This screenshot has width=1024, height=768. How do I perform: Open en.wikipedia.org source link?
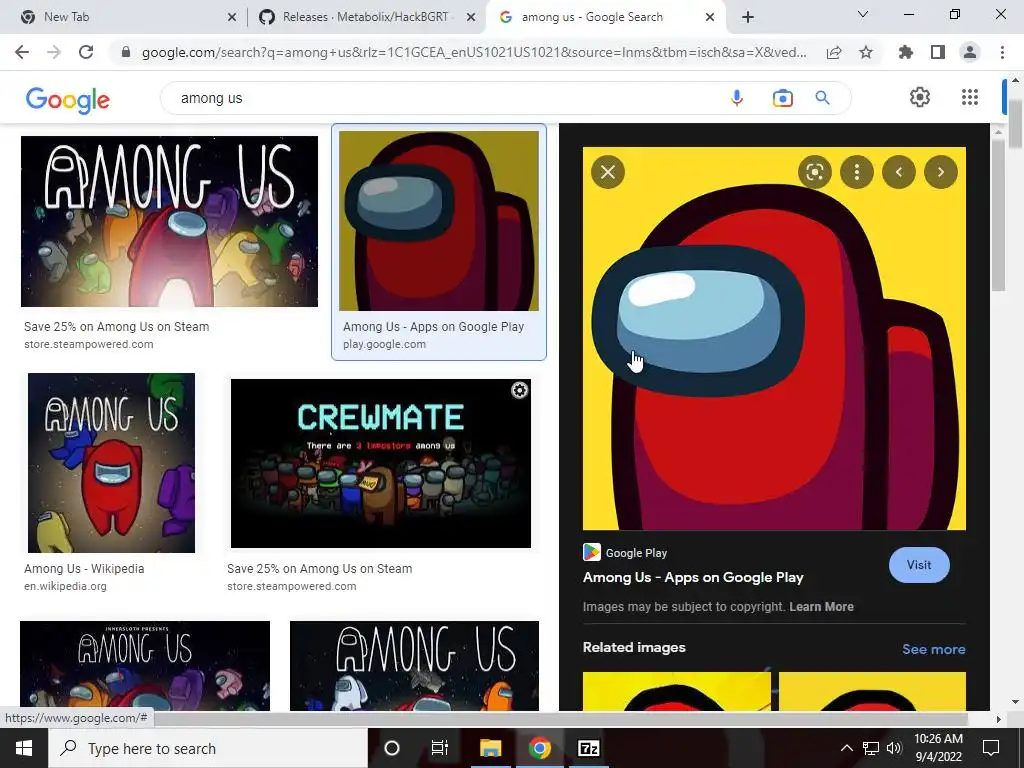tap(65, 586)
